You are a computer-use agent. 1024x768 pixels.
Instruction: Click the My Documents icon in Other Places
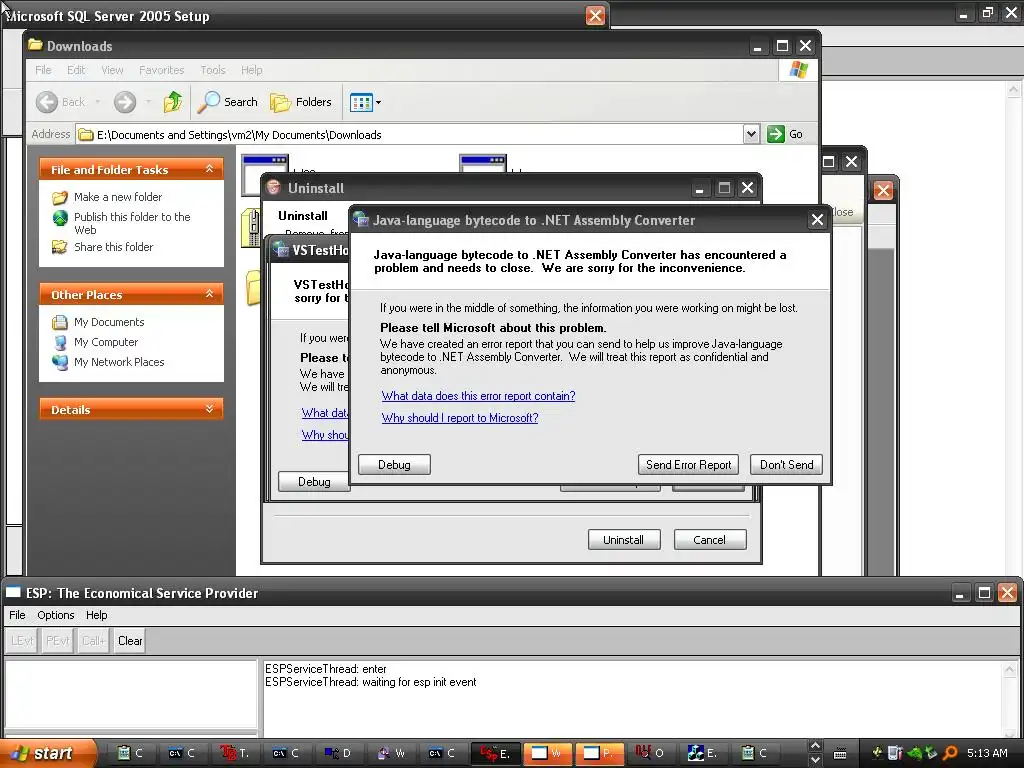60,322
